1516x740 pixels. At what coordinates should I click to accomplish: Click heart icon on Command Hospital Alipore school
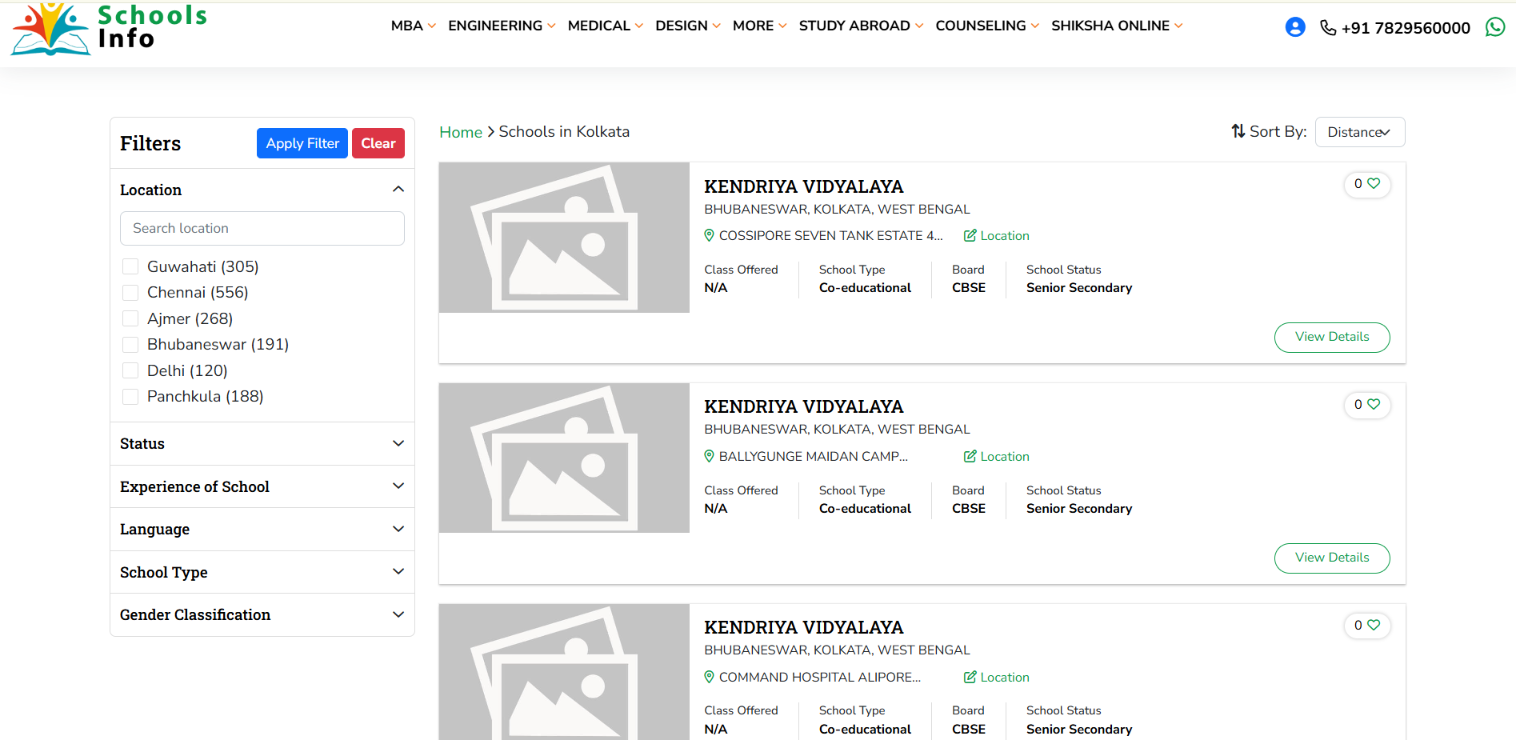(x=1373, y=625)
